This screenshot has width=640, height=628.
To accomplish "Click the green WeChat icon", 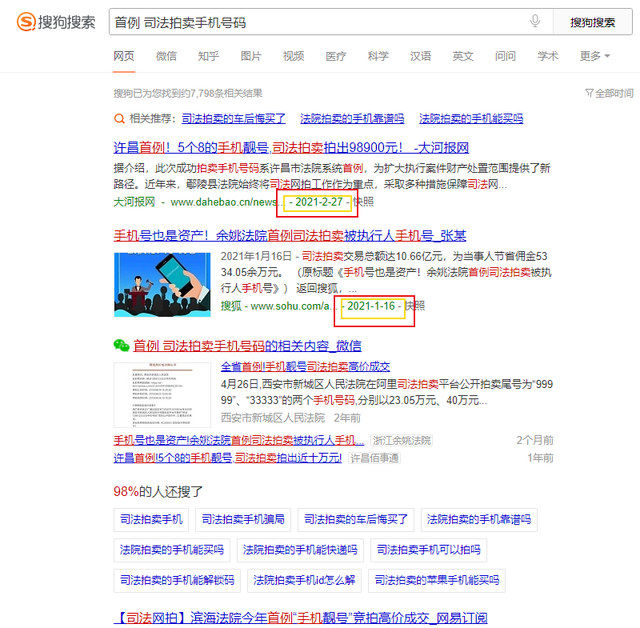I will click(121, 345).
